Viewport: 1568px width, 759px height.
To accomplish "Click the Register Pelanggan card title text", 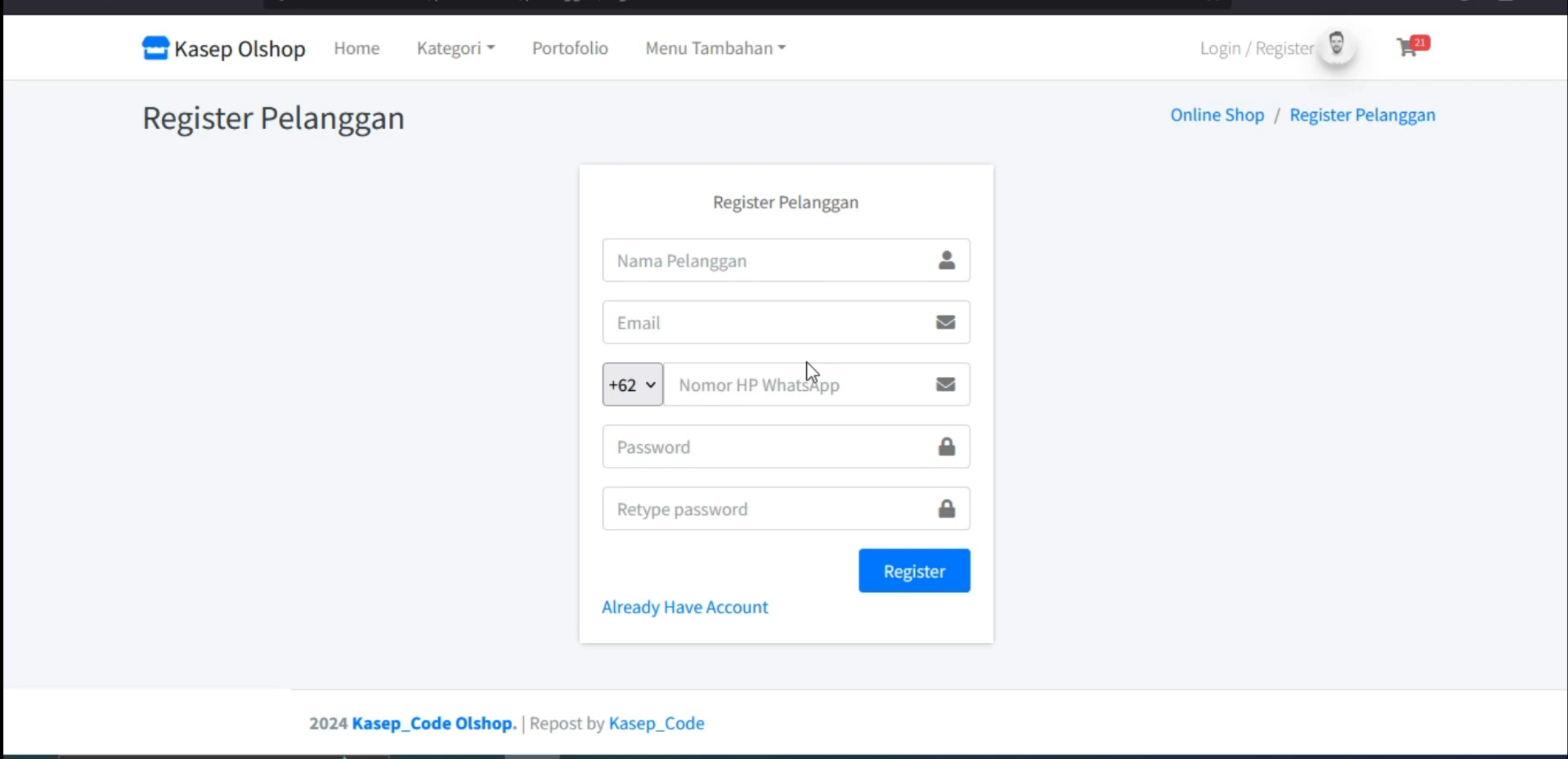I will tap(786, 202).
